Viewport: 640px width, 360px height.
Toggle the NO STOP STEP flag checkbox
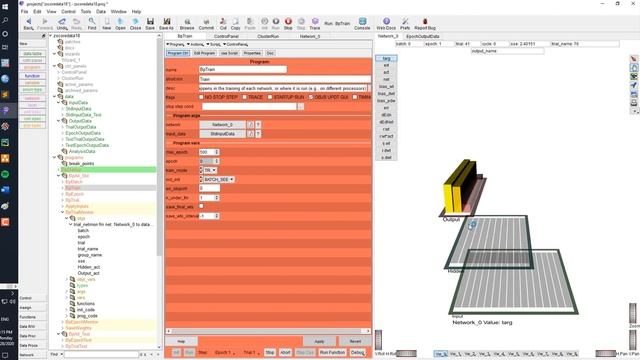(201, 97)
